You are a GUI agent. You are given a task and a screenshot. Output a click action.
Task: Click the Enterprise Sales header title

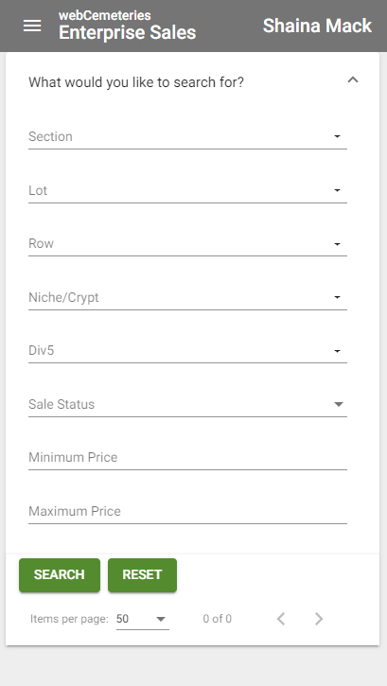[127, 33]
